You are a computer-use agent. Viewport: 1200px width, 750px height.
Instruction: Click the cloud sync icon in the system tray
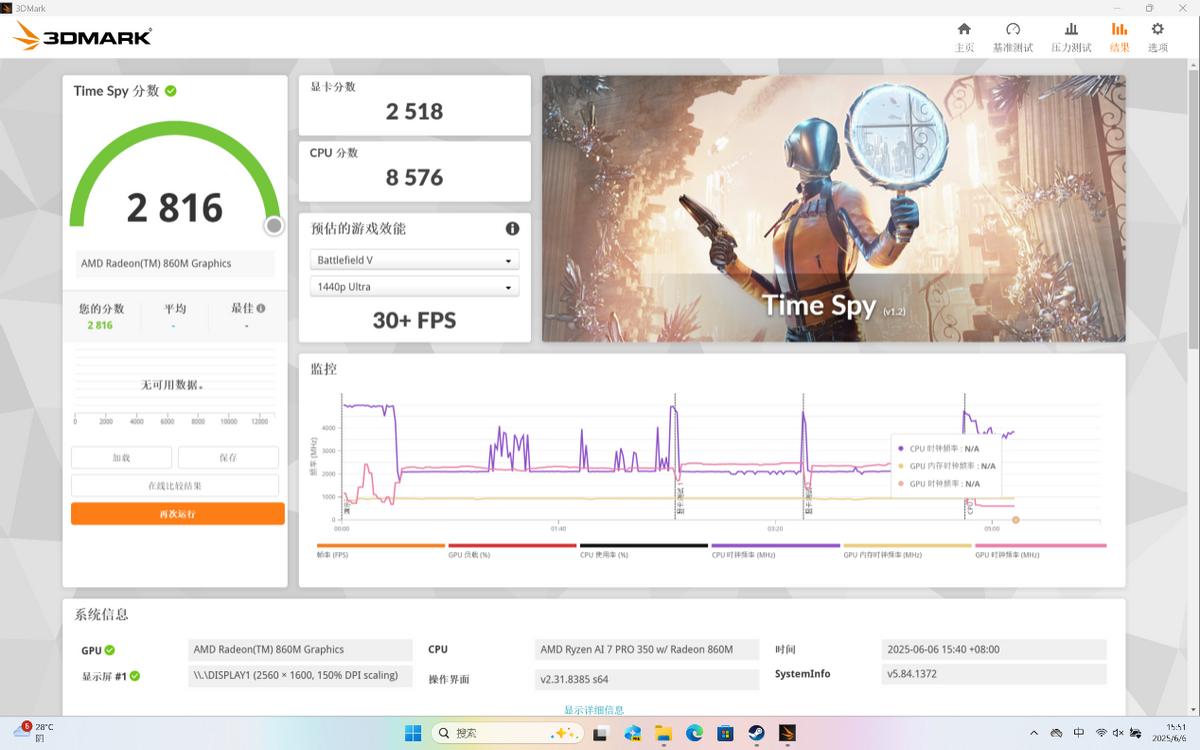(x=1056, y=733)
